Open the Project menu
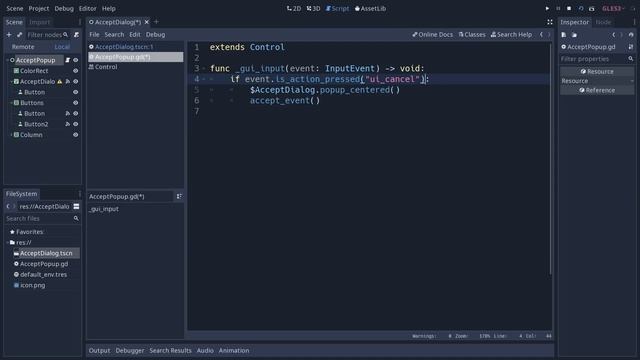This screenshot has height=360, width=640. click(x=39, y=9)
